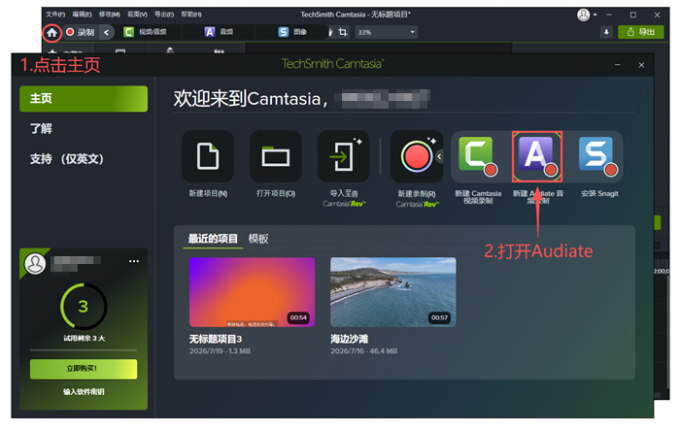Open the account avatar menu in the editor title bar

click(586, 15)
